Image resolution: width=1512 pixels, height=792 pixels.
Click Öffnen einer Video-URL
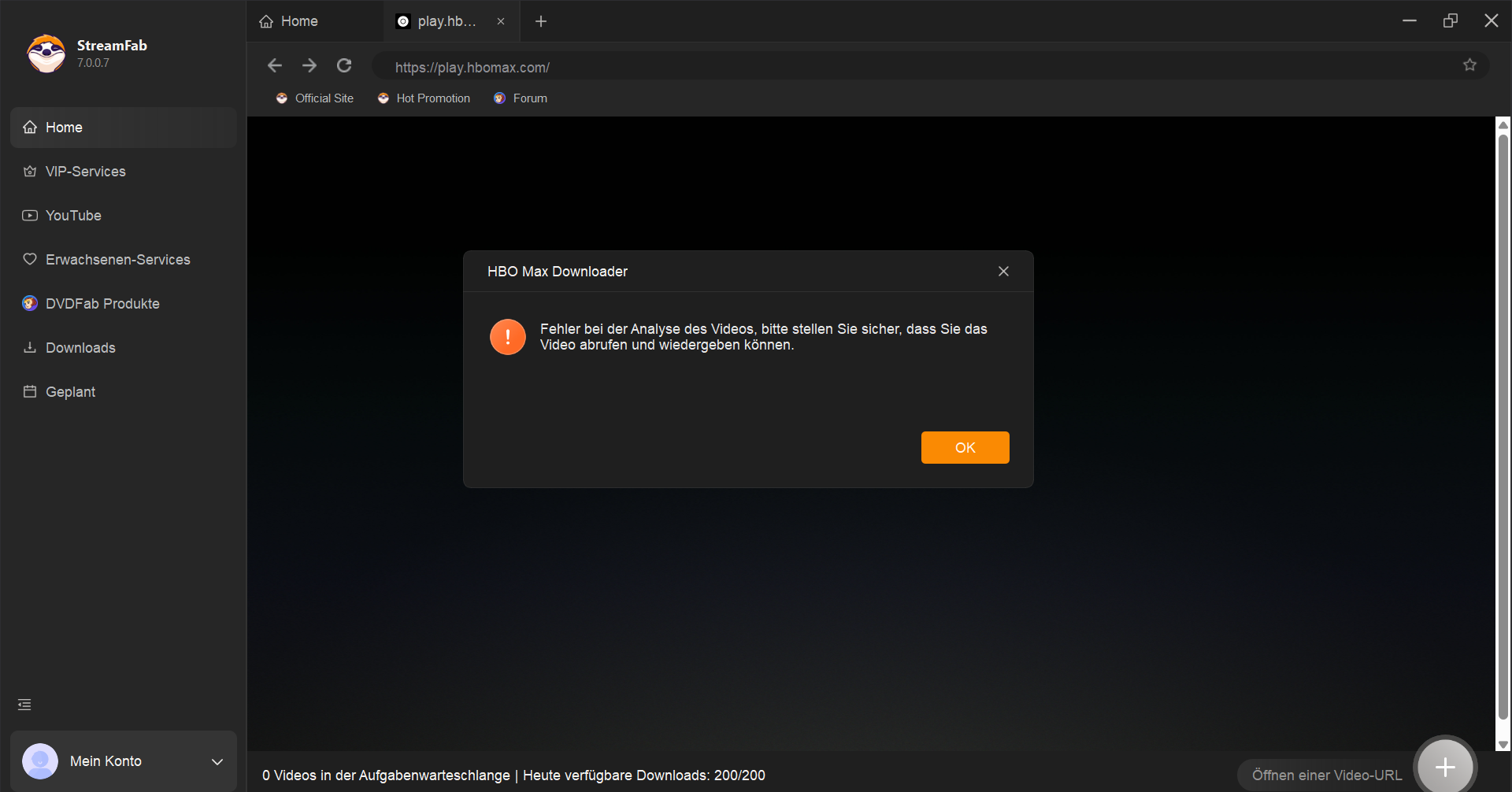(1326, 775)
